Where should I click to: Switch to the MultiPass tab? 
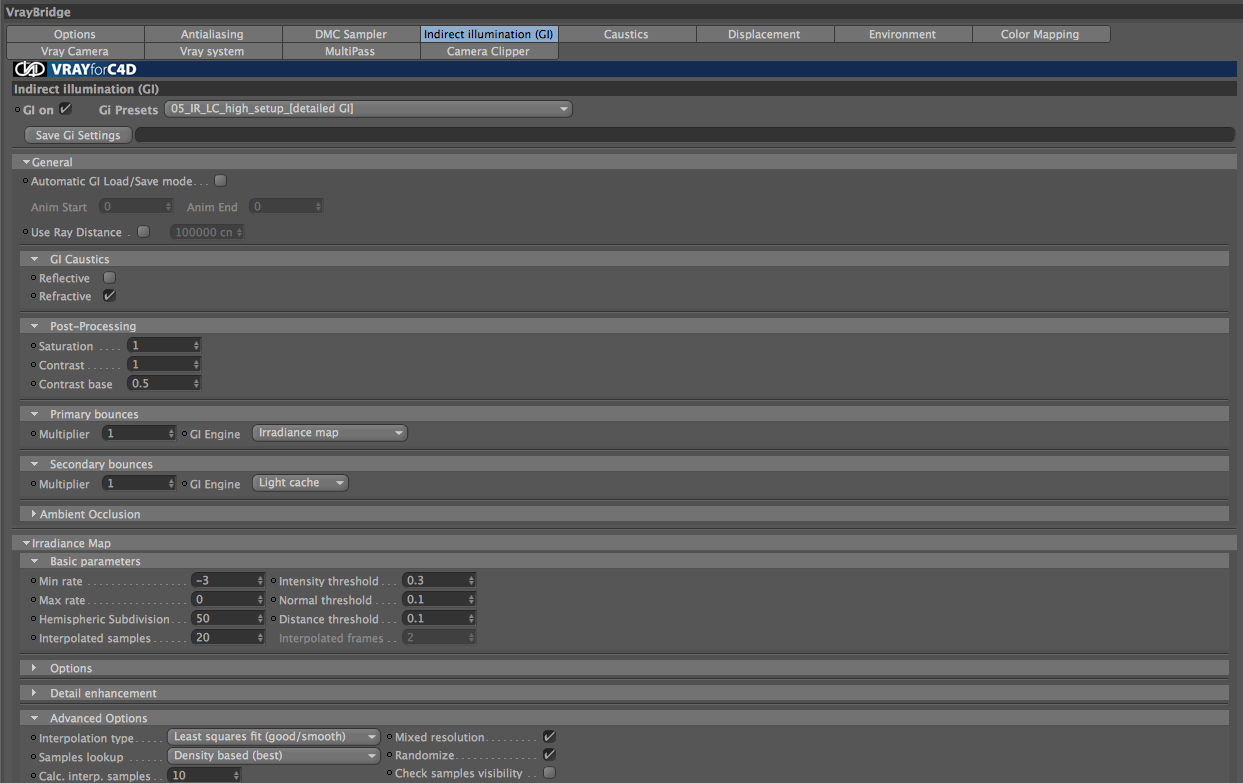click(x=351, y=51)
